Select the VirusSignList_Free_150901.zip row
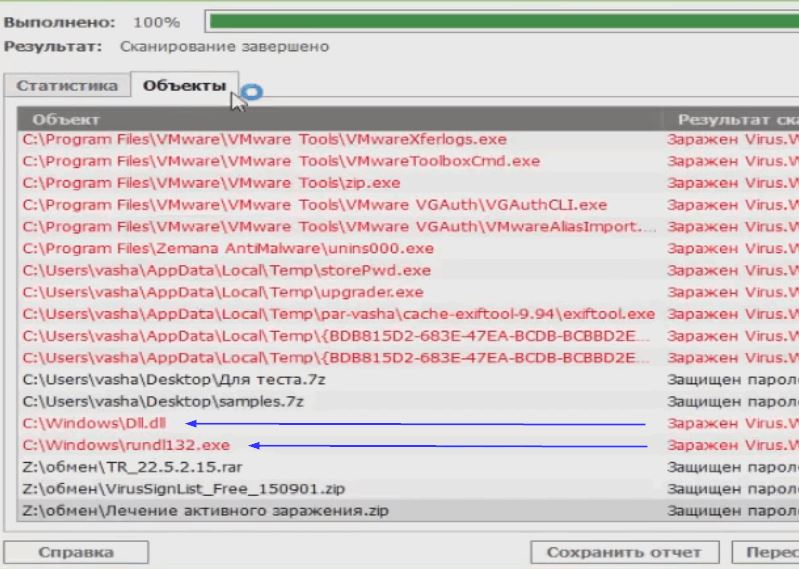This screenshot has height=569, width=799. pyautogui.click(x=183, y=489)
